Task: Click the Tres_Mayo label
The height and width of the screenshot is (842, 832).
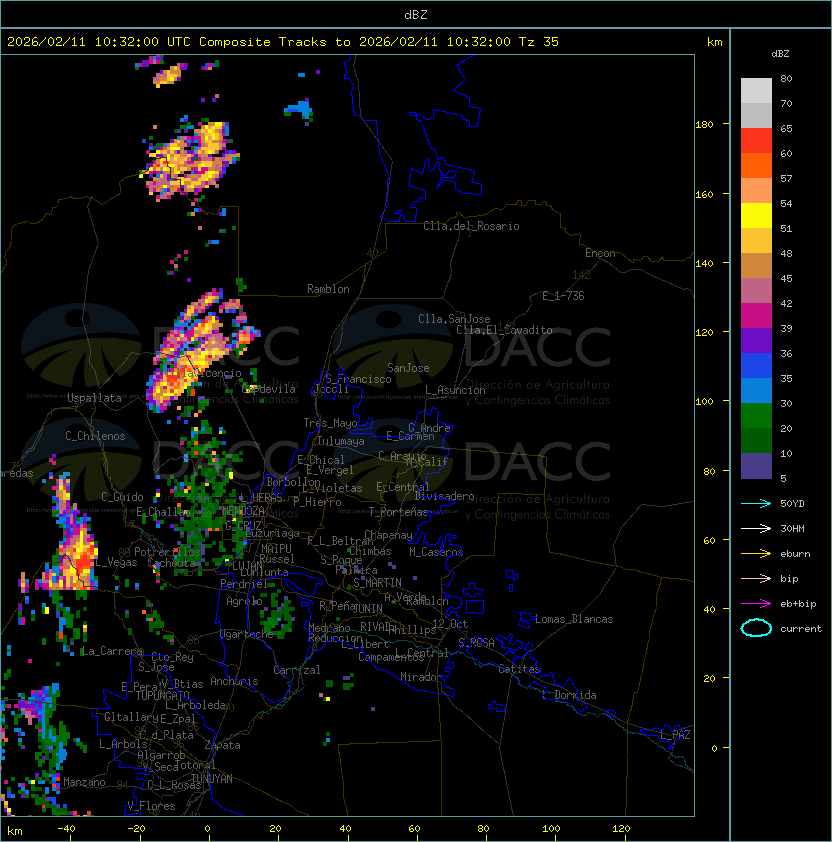Action: 330,423
